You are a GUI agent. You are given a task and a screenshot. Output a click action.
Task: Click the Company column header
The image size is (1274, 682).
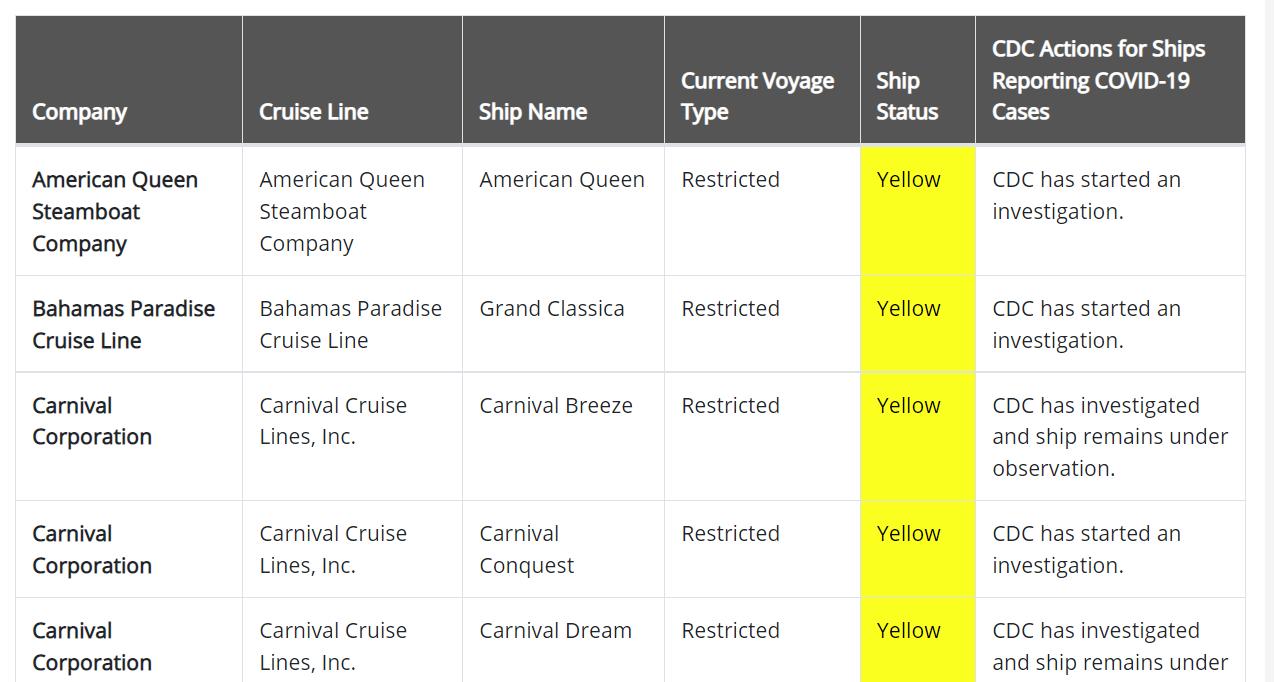pos(129,80)
